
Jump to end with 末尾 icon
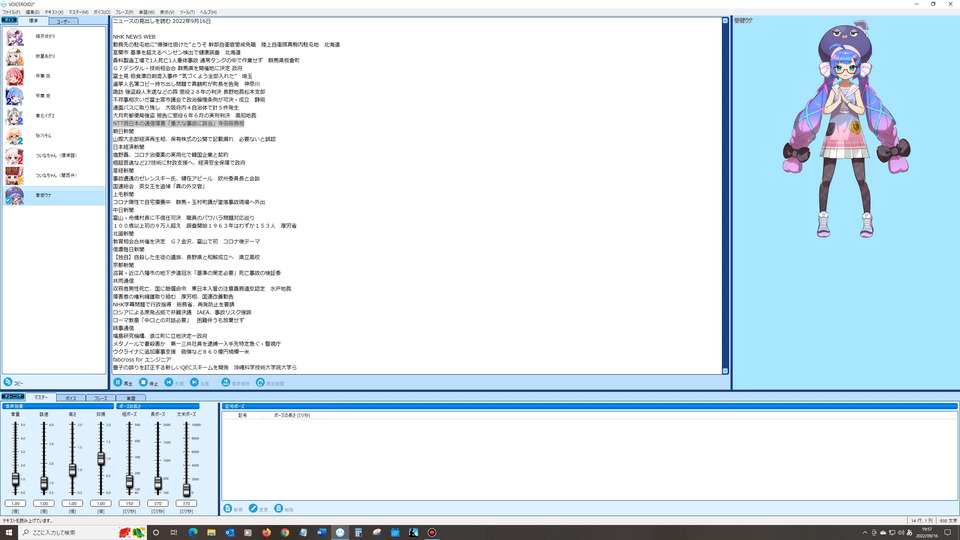[194, 382]
